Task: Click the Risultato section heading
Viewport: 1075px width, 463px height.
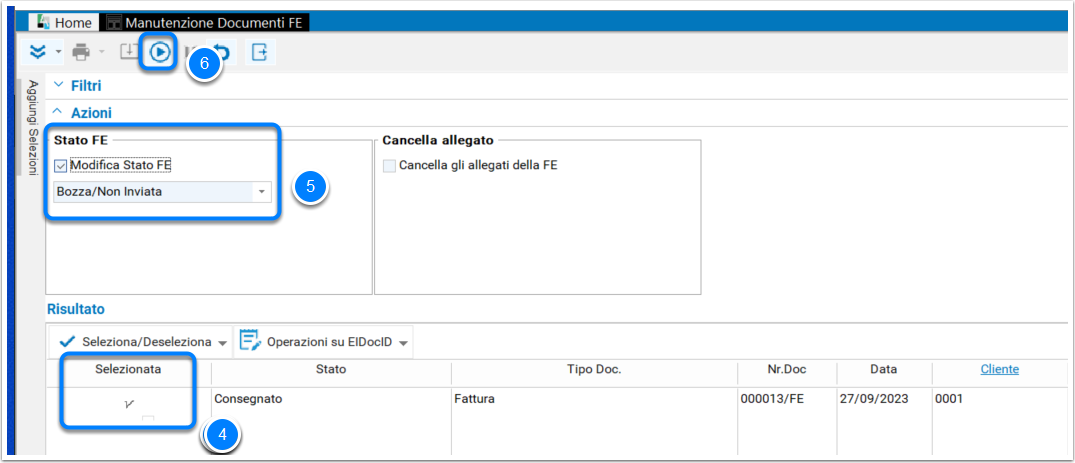Action: pos(75,309)
